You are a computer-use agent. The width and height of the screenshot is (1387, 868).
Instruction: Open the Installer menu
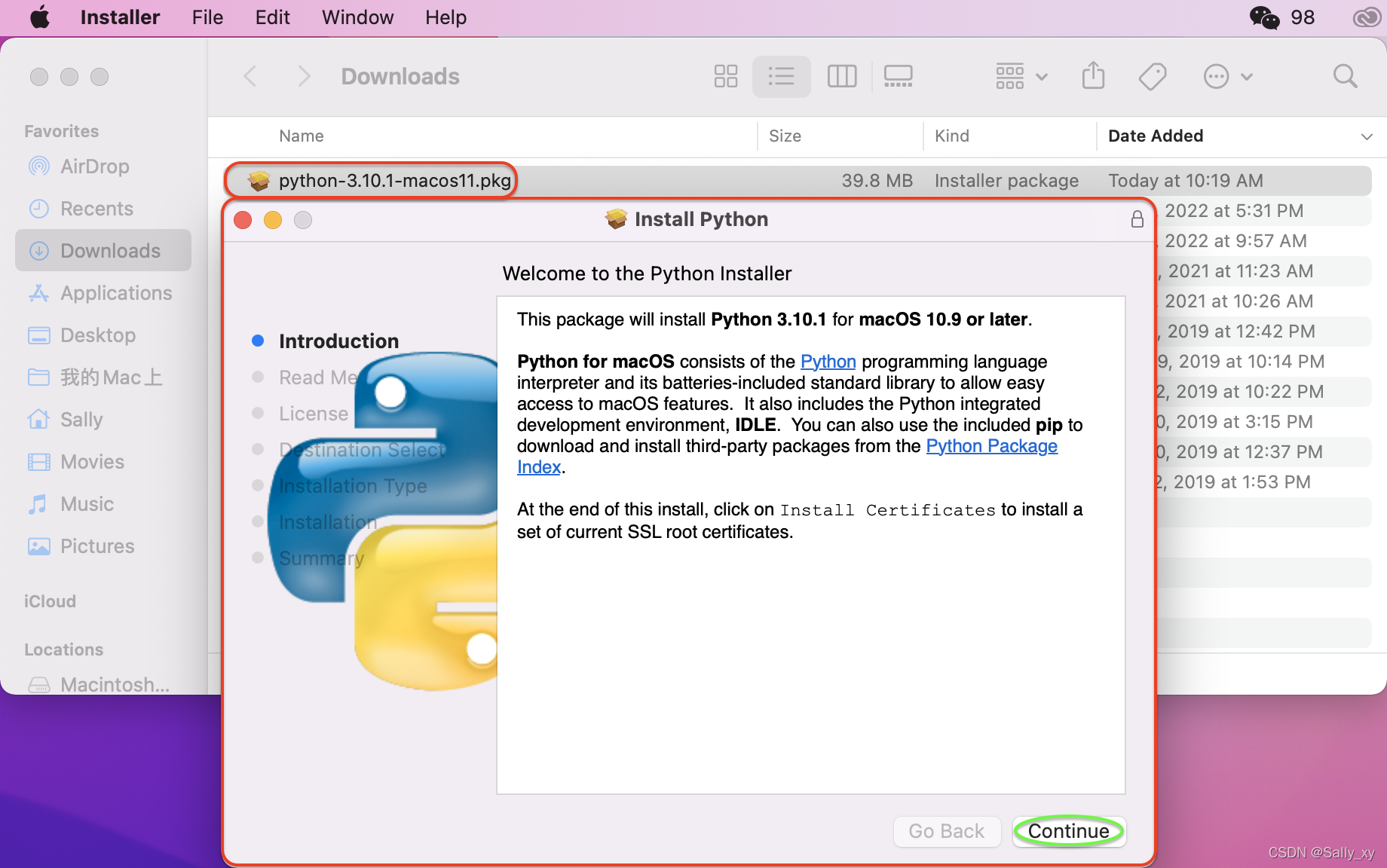(120, 17)
